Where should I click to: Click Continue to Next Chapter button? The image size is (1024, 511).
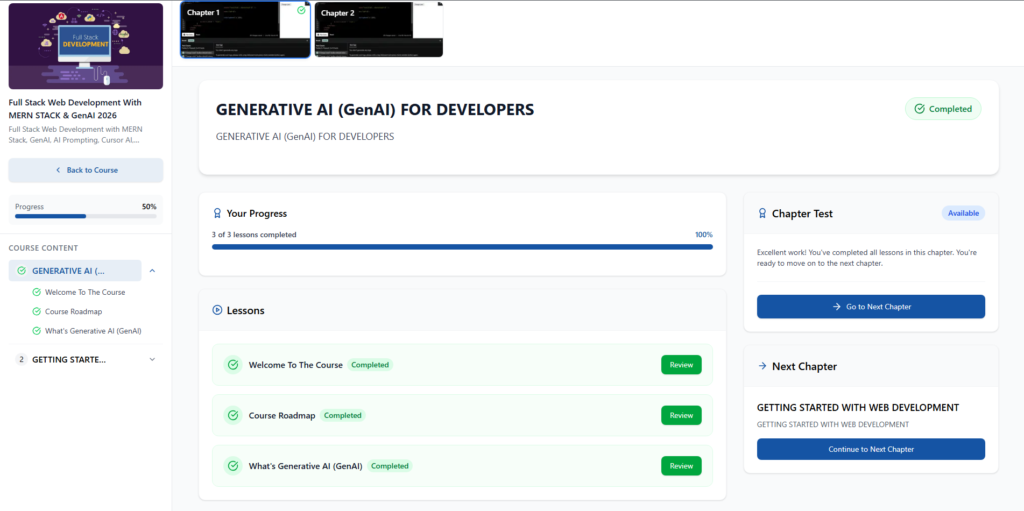[871, 449]
